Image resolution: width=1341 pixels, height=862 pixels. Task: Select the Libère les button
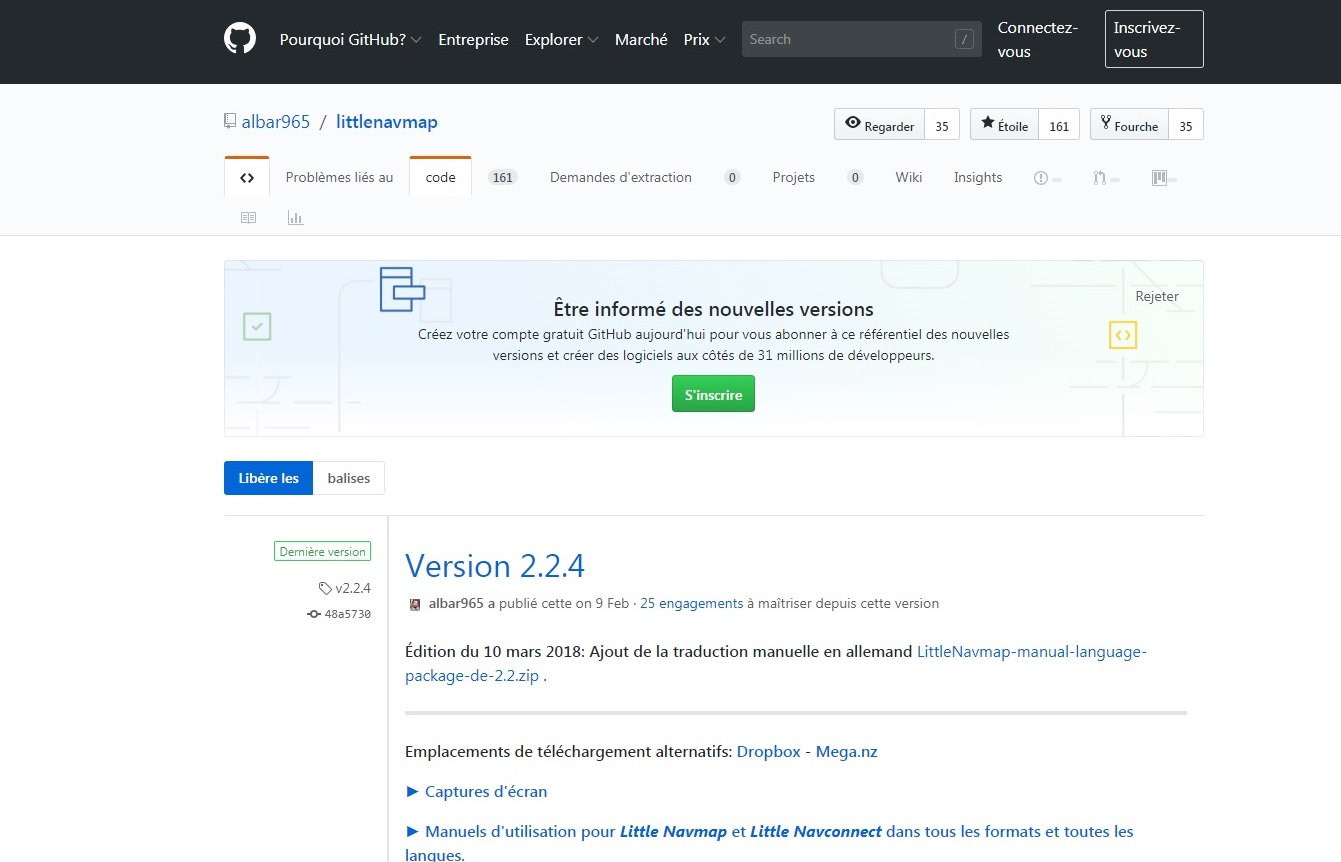coord(269,478)
